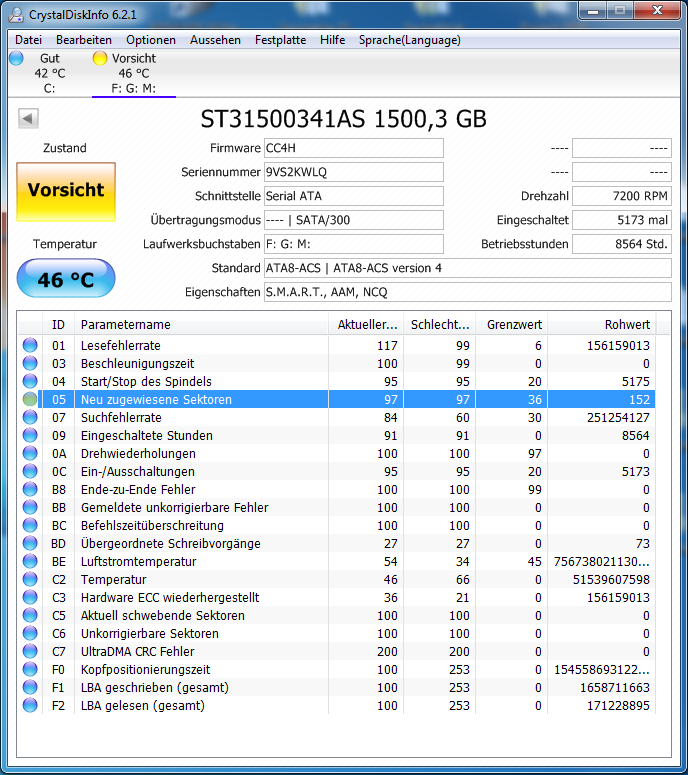
Task: Open the Aussehen menu
Action: click(215, 40)
